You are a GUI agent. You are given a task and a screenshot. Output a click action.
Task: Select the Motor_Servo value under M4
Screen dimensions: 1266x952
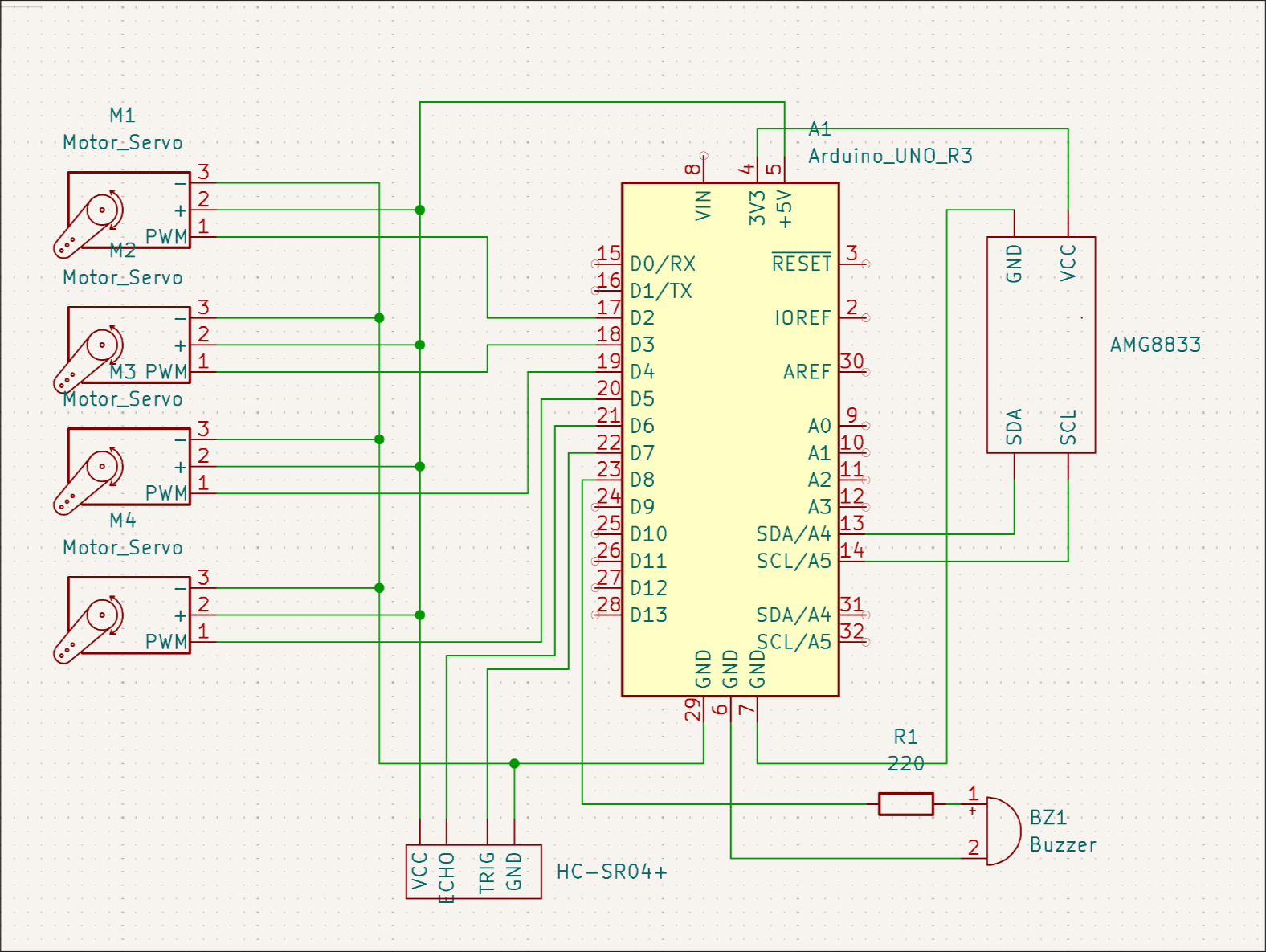[x=123, y=548]
